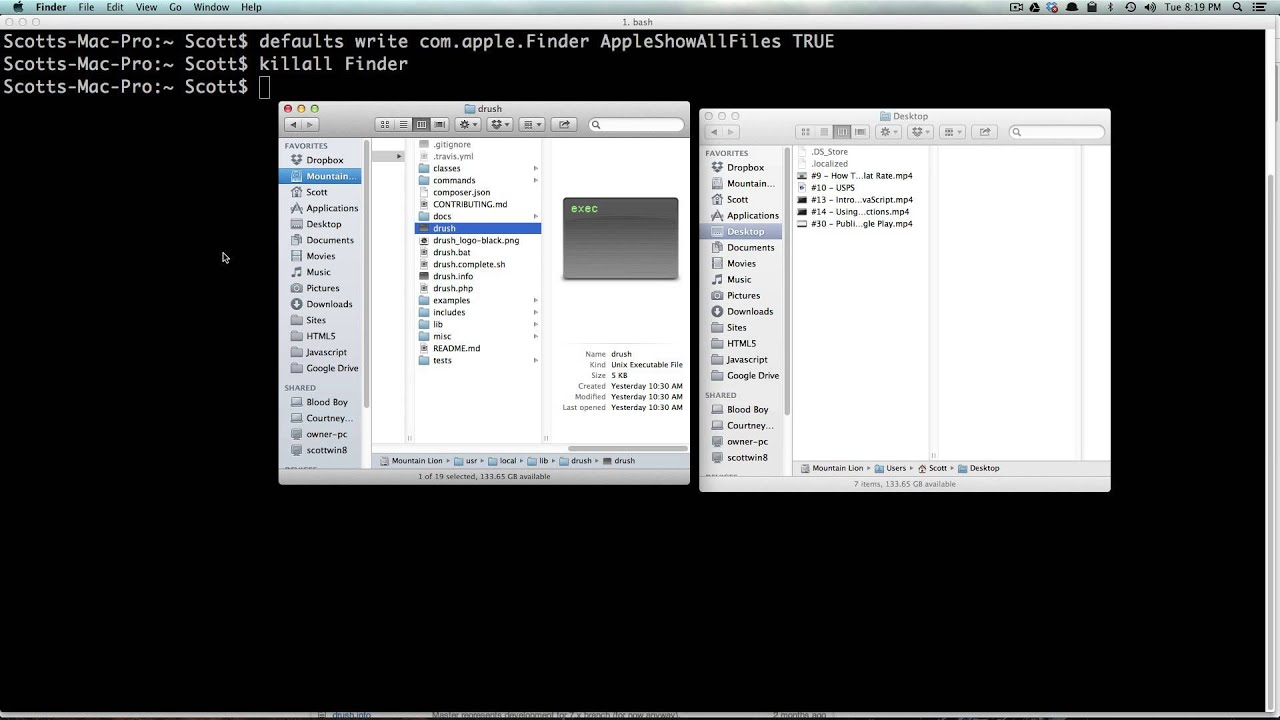Open Sites in Desktop window sidebar

point(737,328)
